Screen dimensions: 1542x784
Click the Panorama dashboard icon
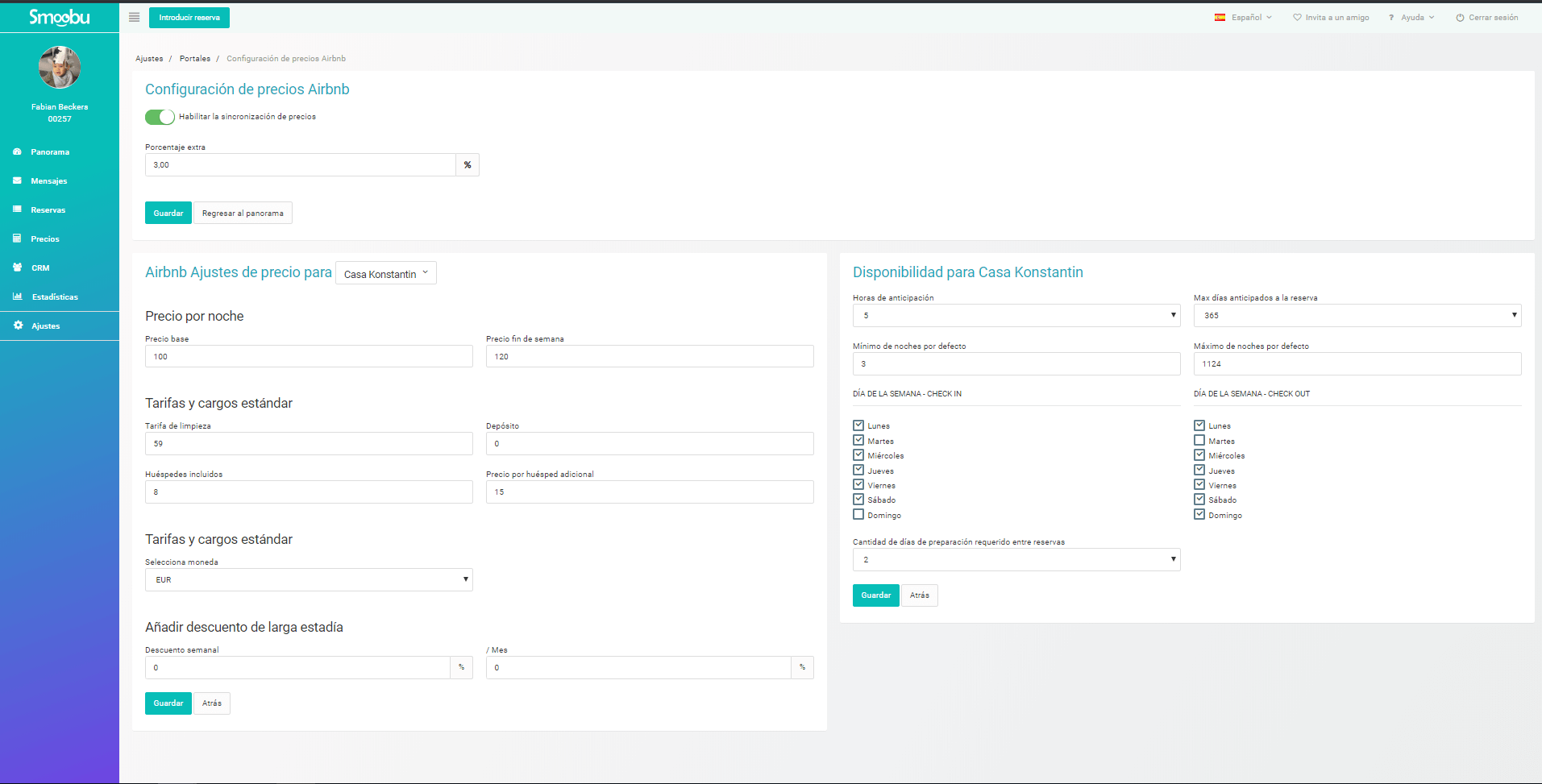pos(17,151)
